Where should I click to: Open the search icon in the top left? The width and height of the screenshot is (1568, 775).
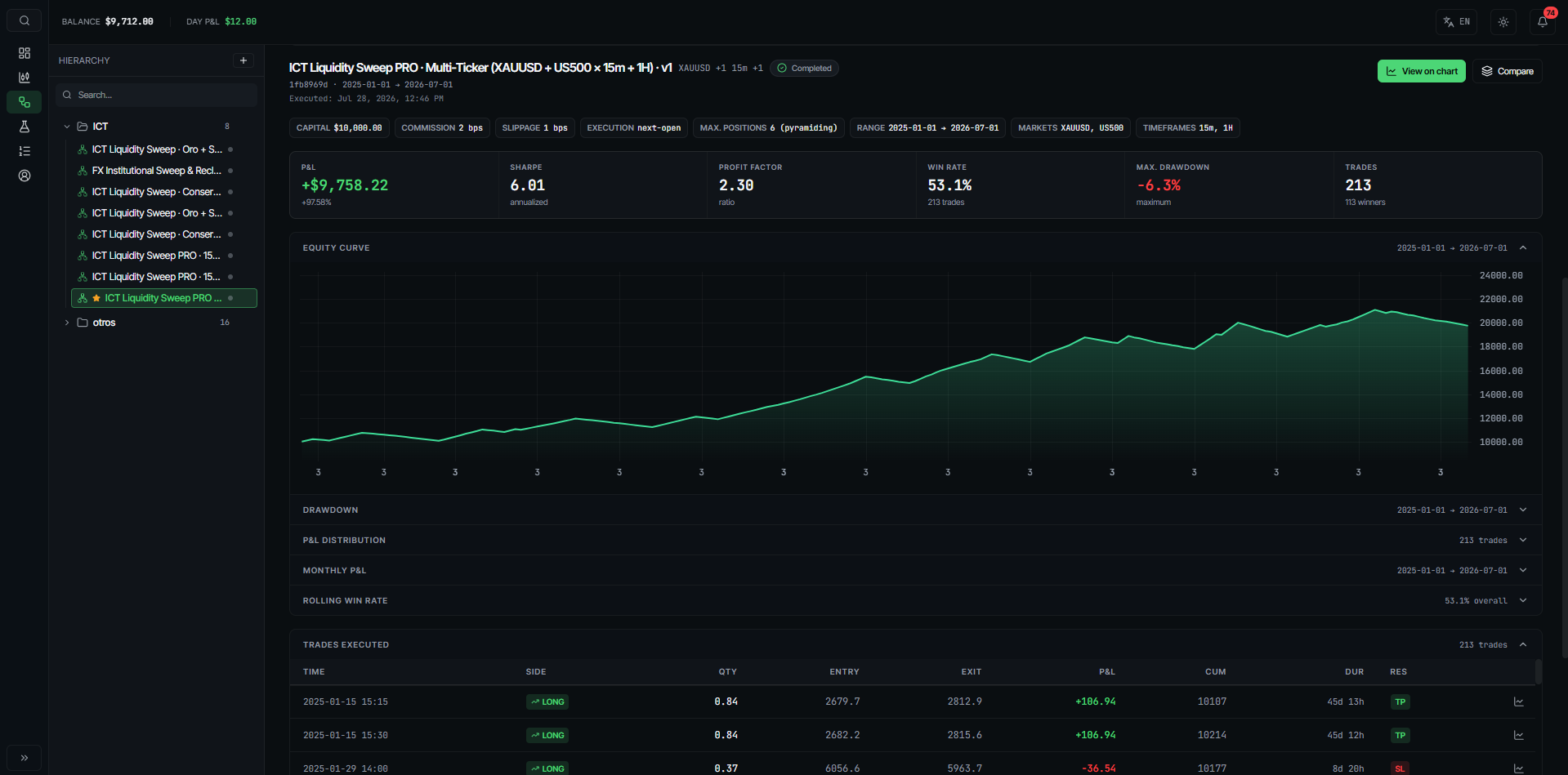25,20
